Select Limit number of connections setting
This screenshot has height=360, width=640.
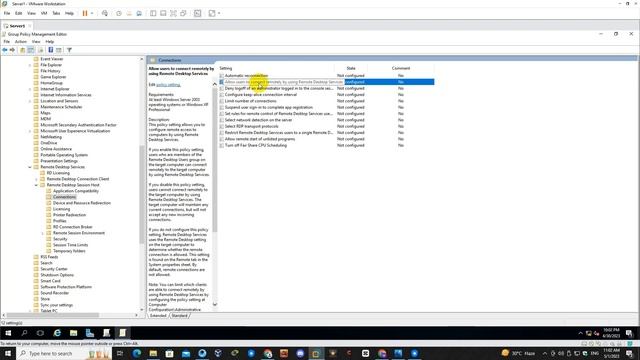click(250, 101)
